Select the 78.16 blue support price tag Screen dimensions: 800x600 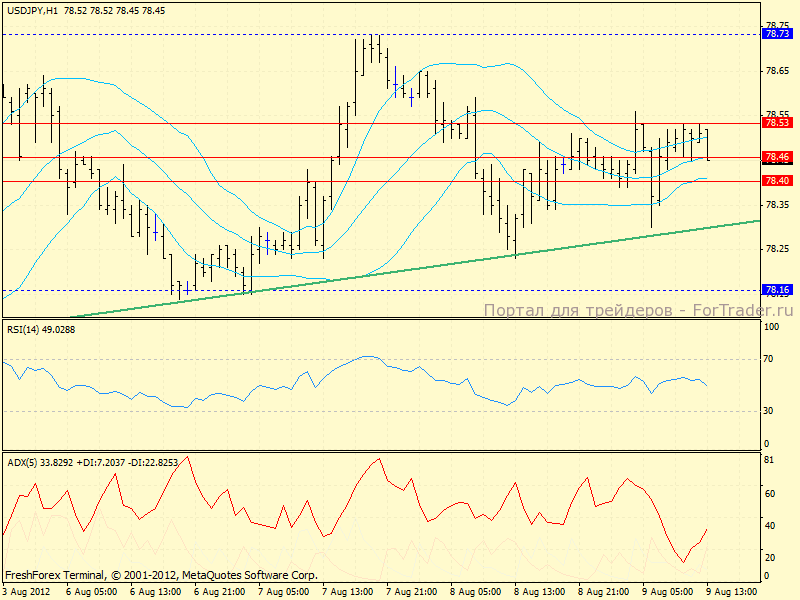tap(777, 290)
